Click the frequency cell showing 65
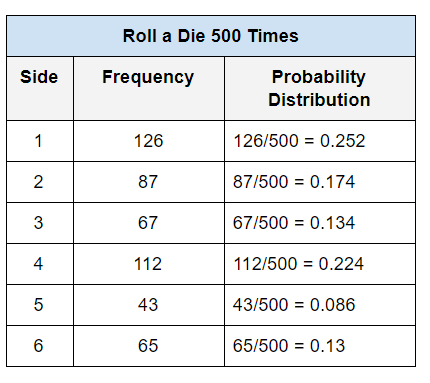 click(149, 346)
